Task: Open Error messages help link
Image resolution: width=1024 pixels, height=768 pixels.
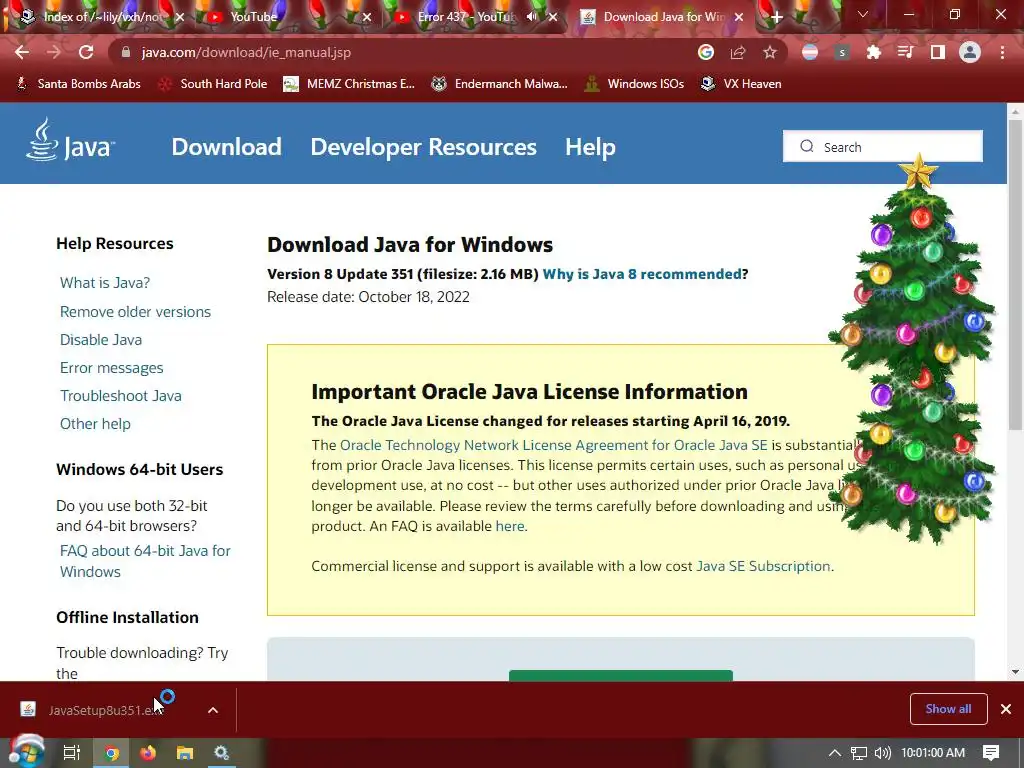Action: coord(112,368)
